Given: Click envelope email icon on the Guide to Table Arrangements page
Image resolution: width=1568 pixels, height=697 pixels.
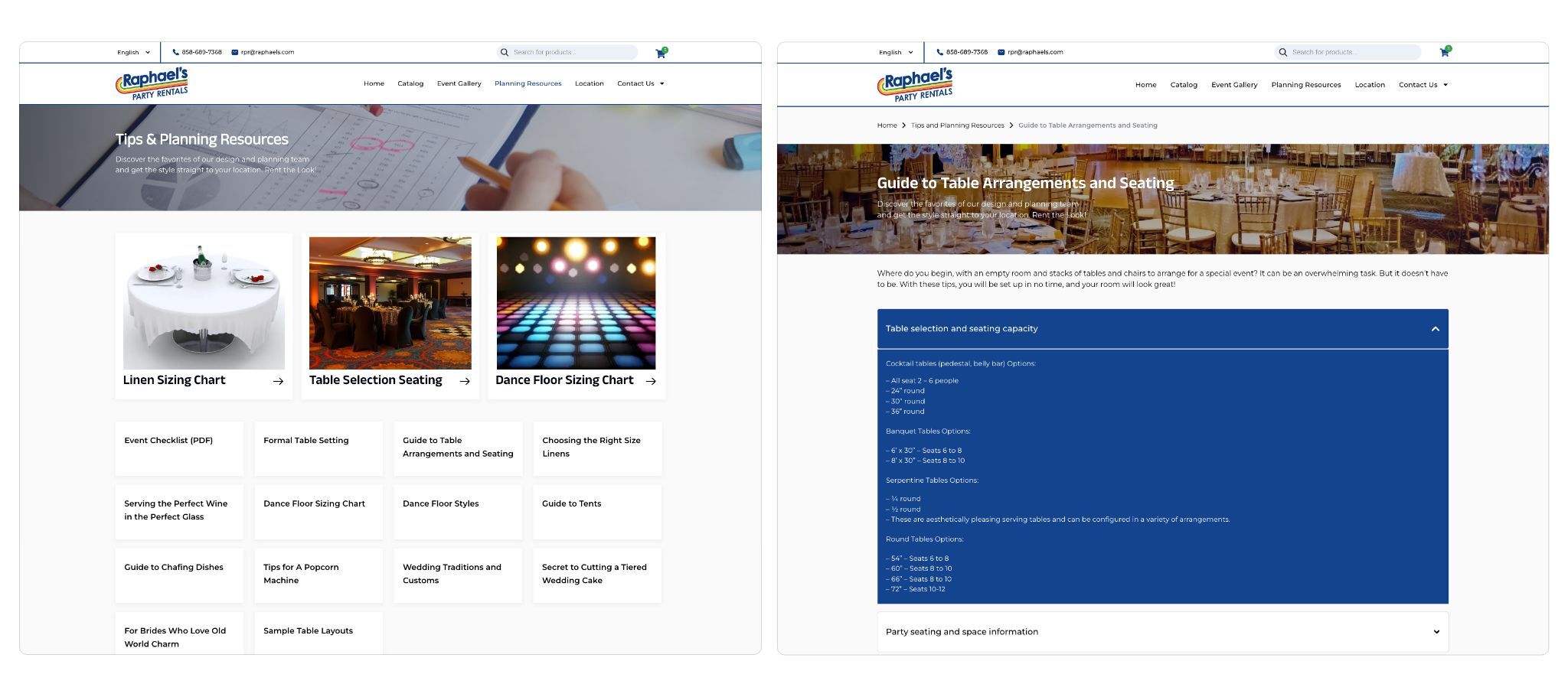Looking at the screenshot, I should point(1001,52).
